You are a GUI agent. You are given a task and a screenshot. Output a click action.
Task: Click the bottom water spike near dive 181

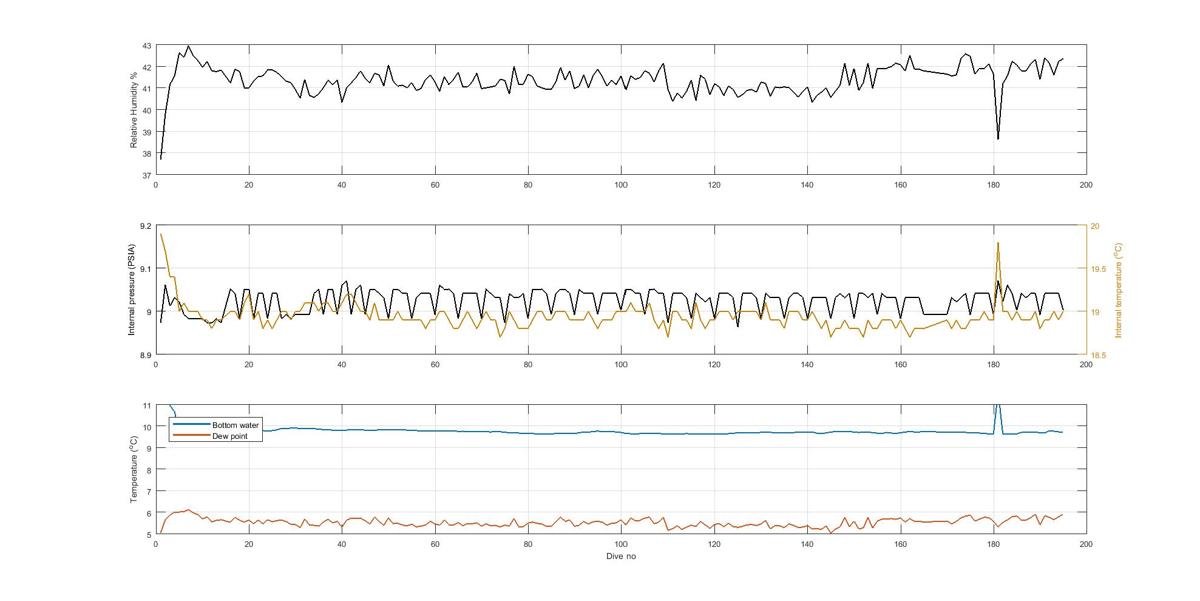997,408
